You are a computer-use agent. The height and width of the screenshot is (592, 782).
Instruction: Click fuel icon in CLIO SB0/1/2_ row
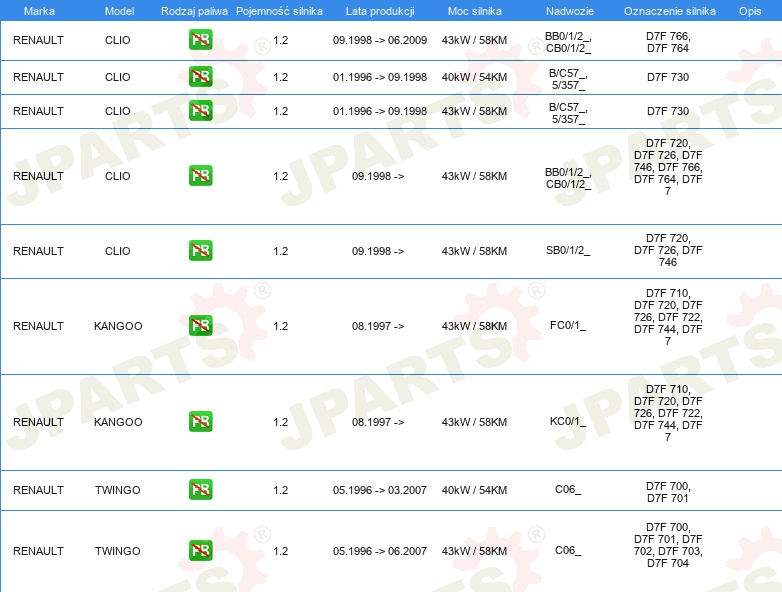(200, 251)
